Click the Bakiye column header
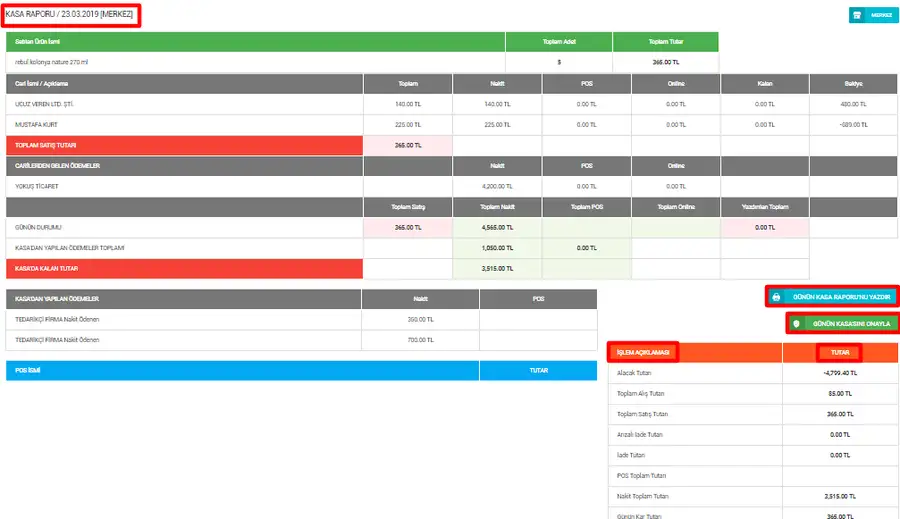The height and width of the screenshot is (519, 900). [x=854, y=84]
